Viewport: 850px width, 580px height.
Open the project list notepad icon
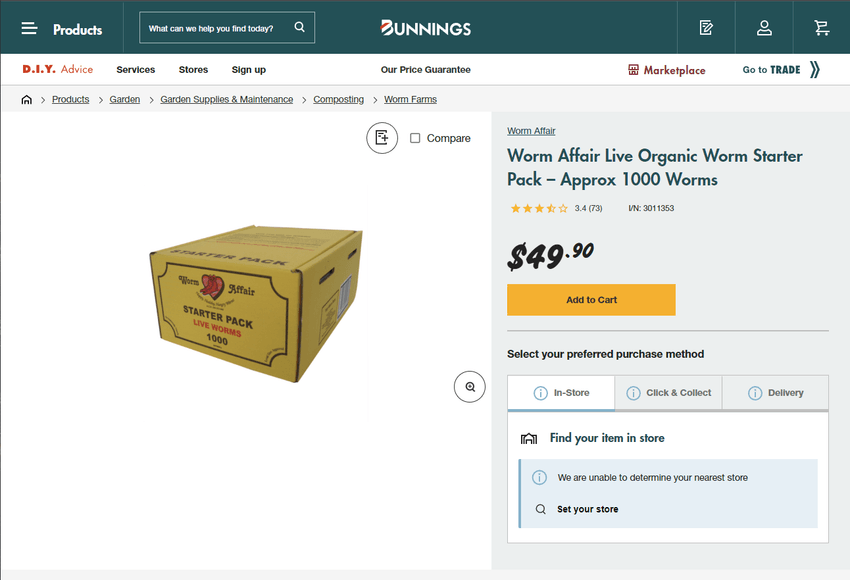tap(706, 28)
